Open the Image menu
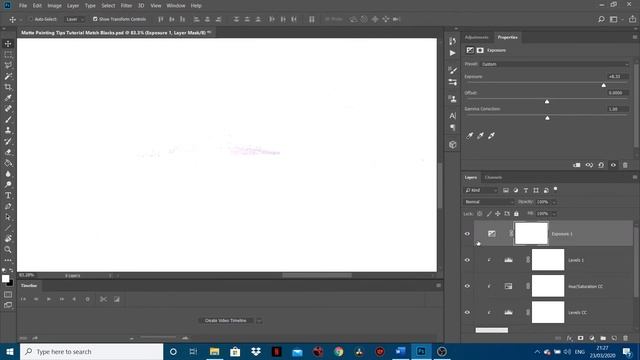 [54, 6]
